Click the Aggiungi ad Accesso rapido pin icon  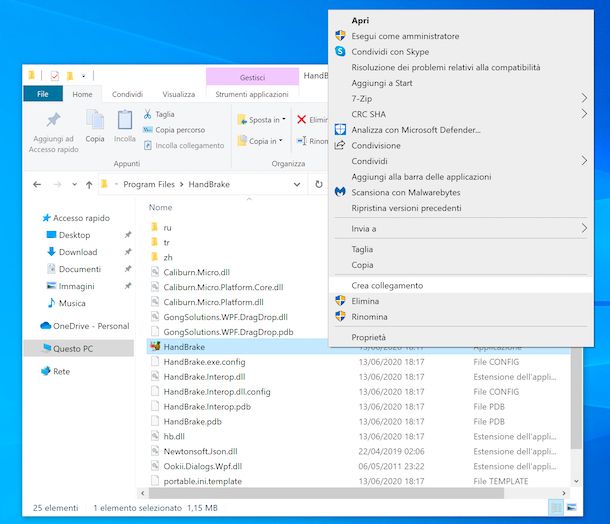54,120
